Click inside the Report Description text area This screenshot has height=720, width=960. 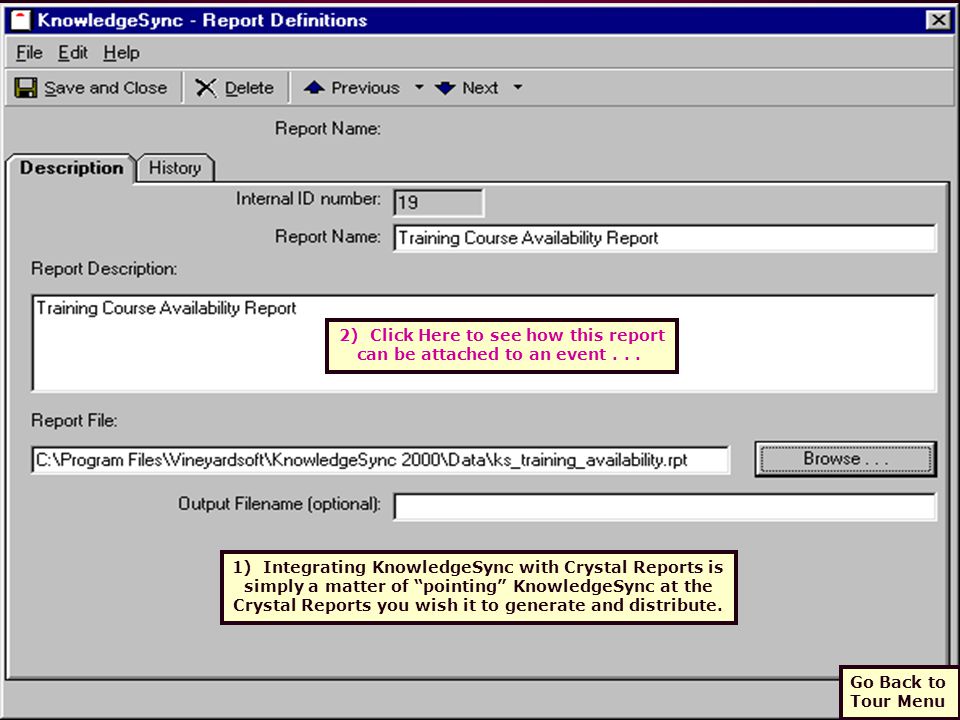pos(484,343)
